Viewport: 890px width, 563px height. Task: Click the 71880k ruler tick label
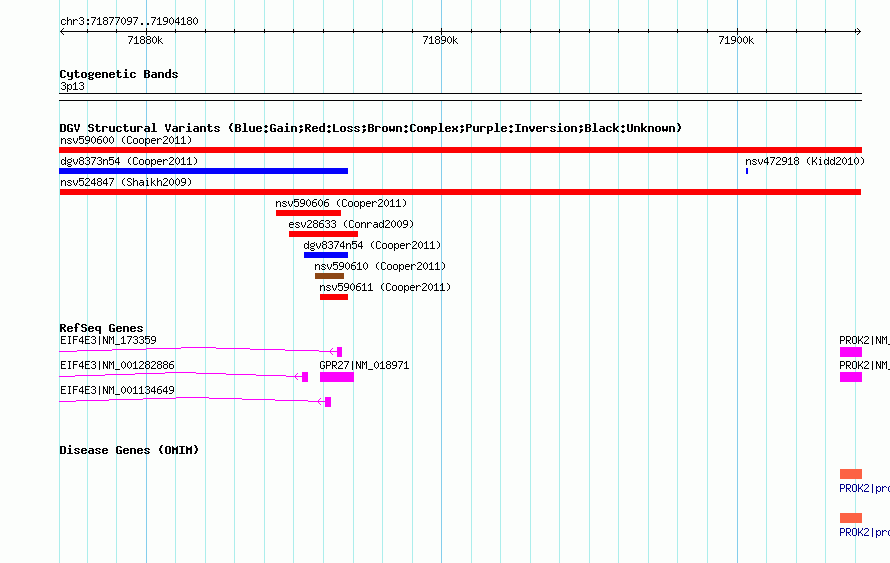(x=145, y=40)
